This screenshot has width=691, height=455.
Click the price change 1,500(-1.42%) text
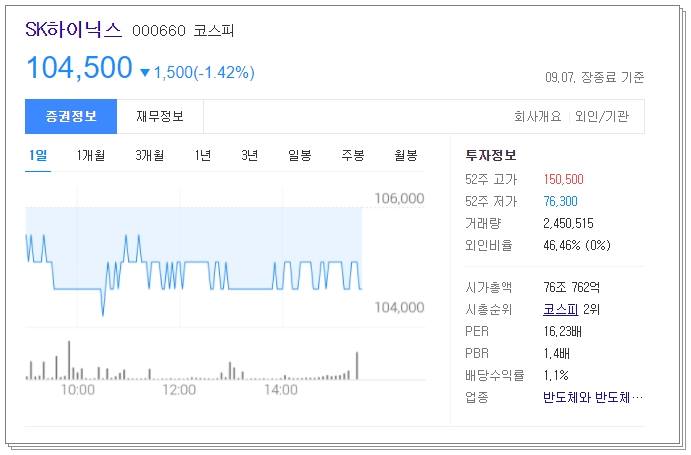click(204, 72)
